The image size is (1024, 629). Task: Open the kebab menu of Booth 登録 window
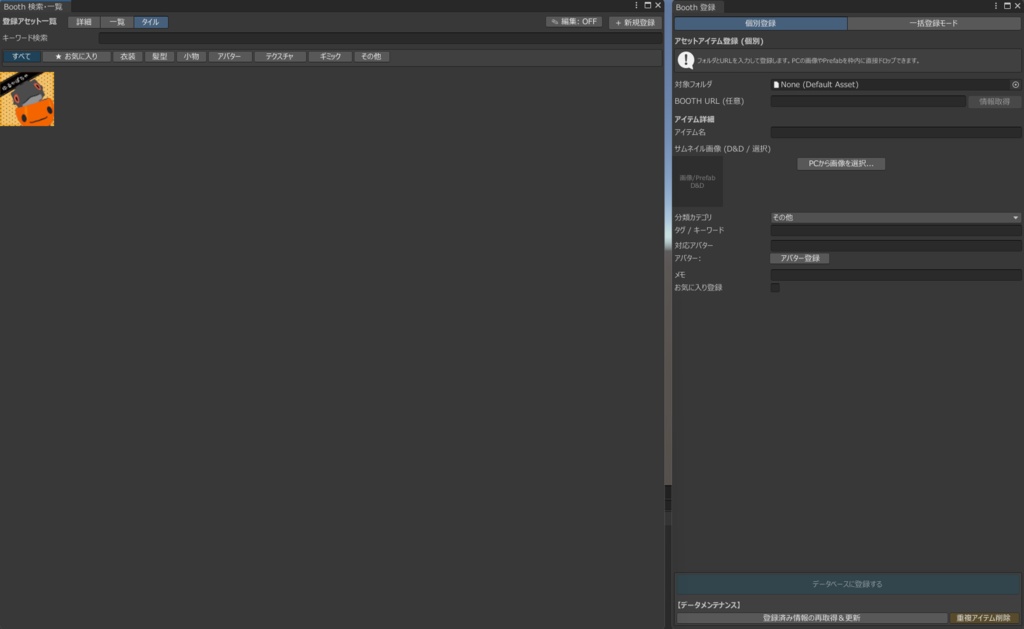(x=995, y=6)
